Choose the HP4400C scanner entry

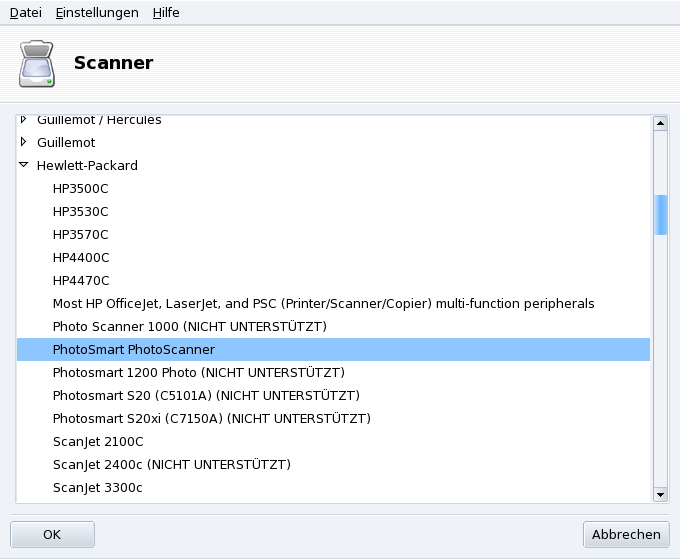pyautogui.click(x=81, y=257)
